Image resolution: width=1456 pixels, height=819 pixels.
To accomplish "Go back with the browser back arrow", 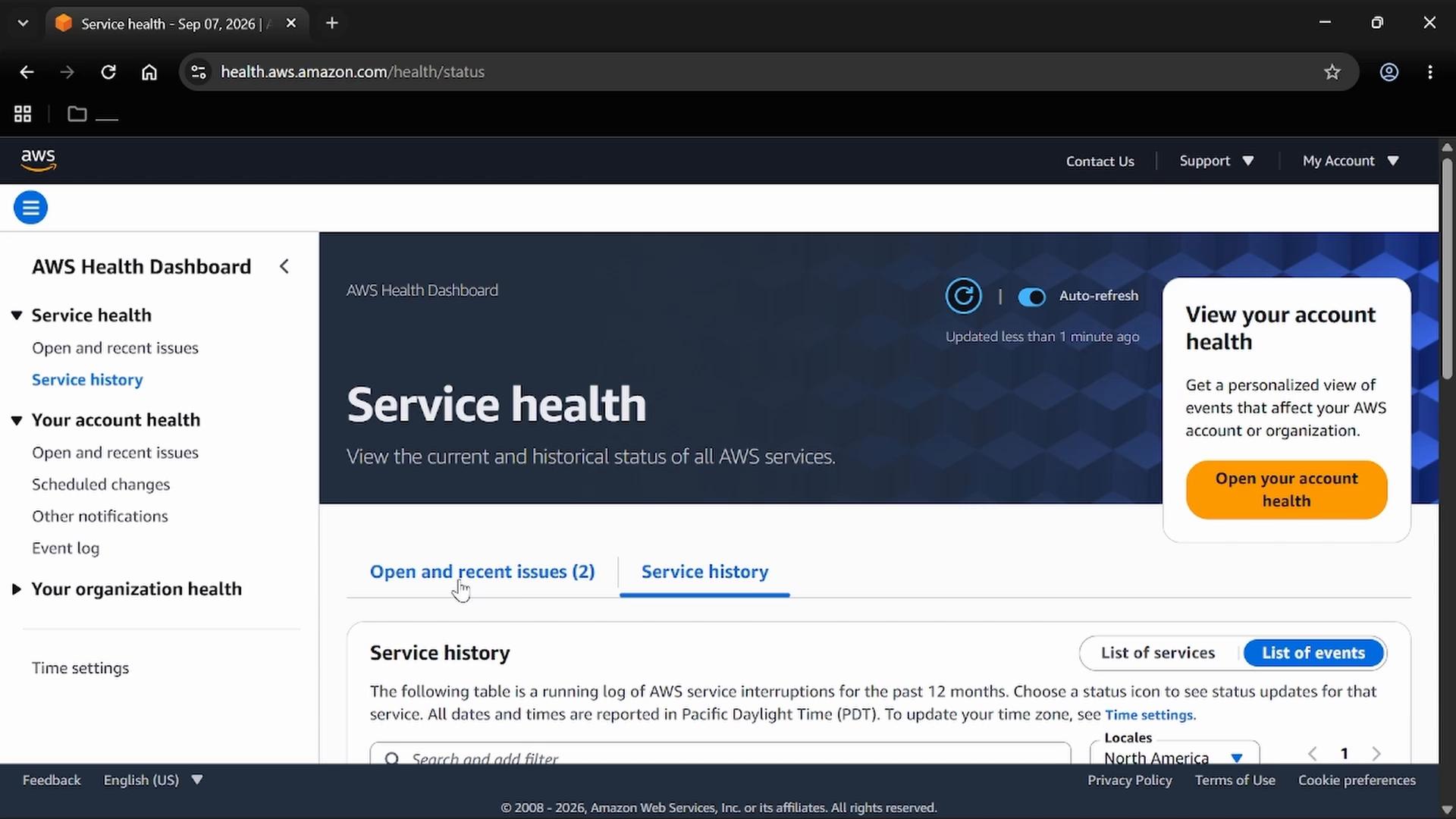I will coord(27,72).
